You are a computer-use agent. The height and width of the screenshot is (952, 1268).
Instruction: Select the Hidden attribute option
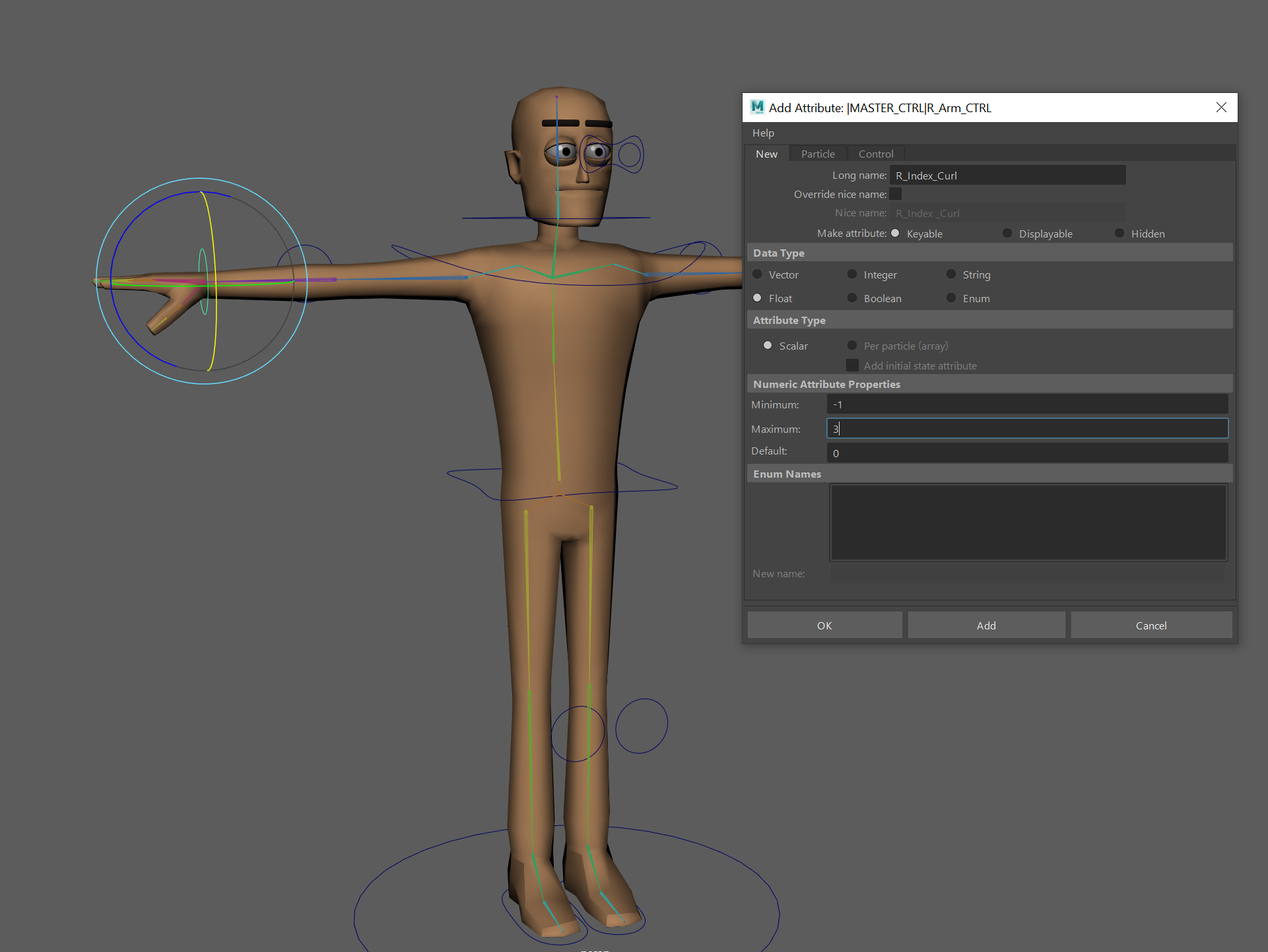pyautogui.click(x=1119, y=234)
